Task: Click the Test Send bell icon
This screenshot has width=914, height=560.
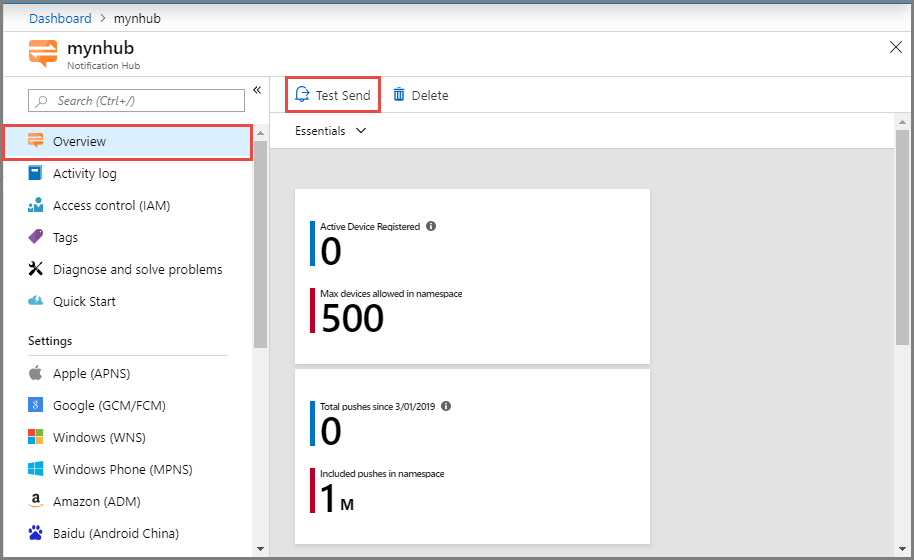Action: 302,95
